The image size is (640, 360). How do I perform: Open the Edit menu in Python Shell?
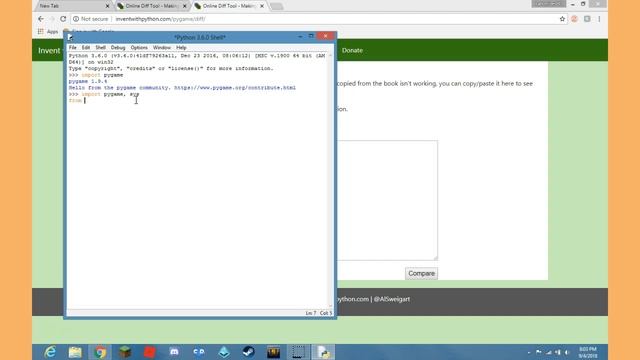click(85, 48)
